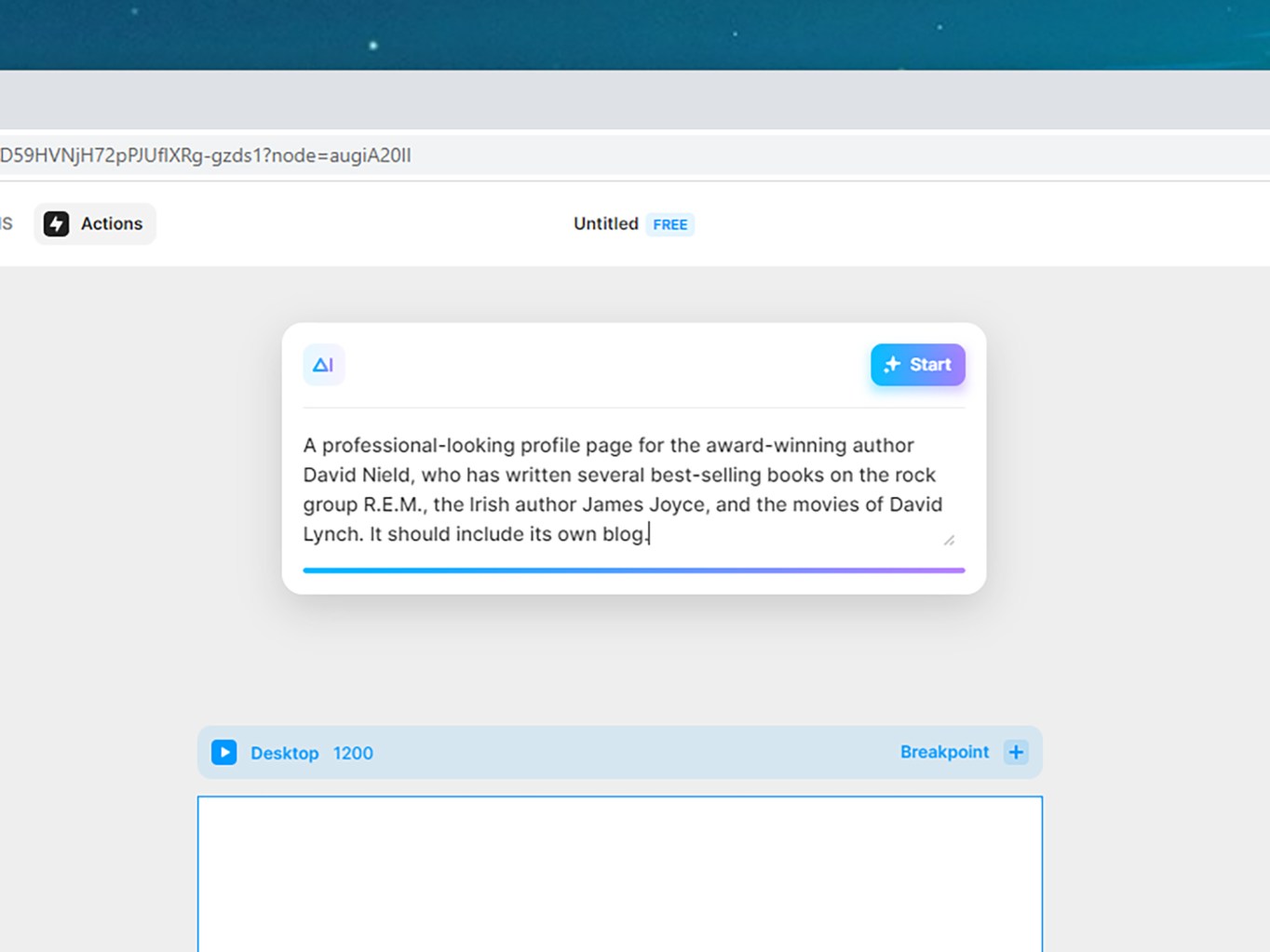Click the empty white Desktop canvas frame
The height and width of the screenshot is (952, 1270).
(x=619, y=873)
